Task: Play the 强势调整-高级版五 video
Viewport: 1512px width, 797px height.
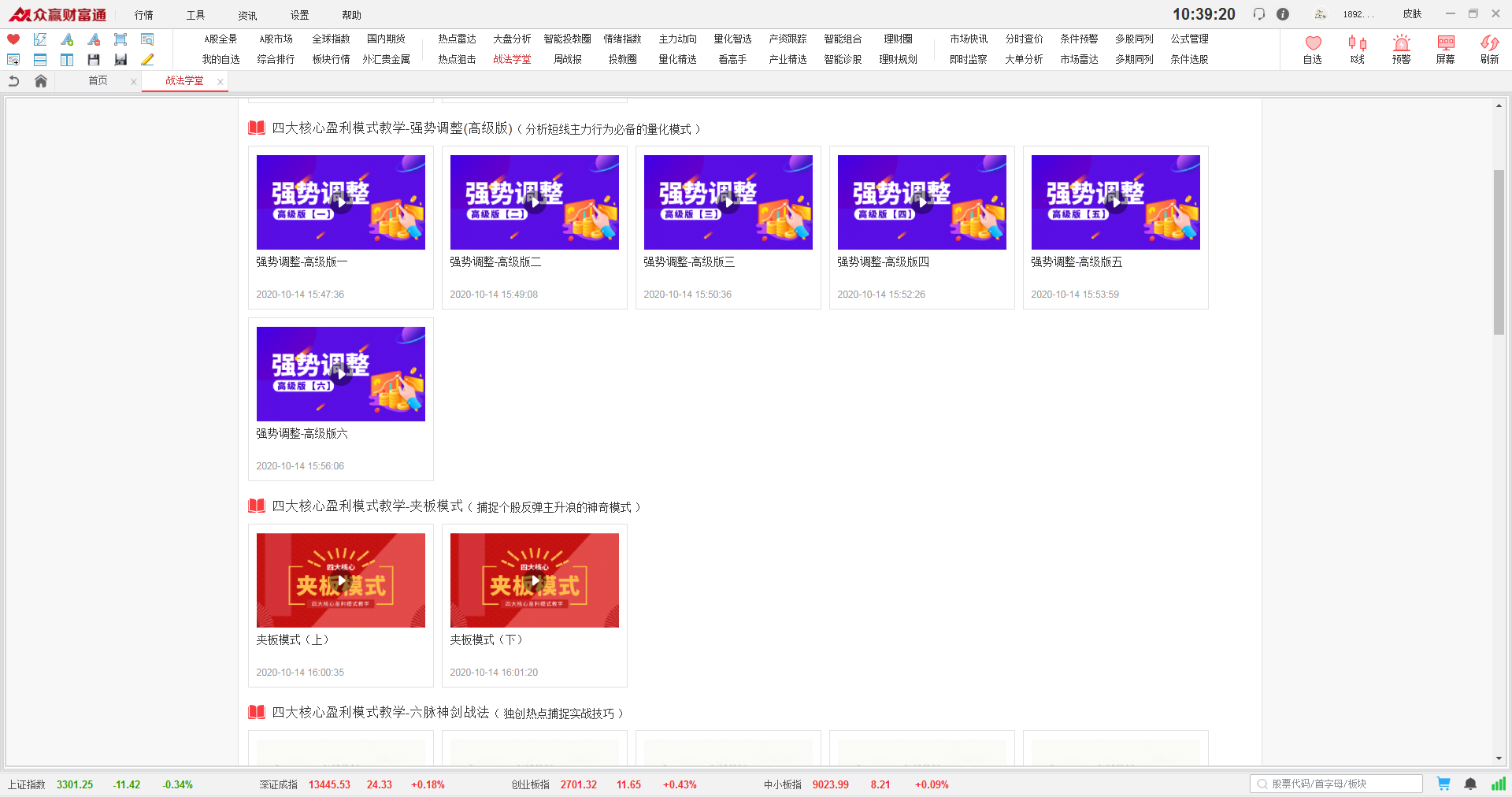Action: [x=1116, y=202]
